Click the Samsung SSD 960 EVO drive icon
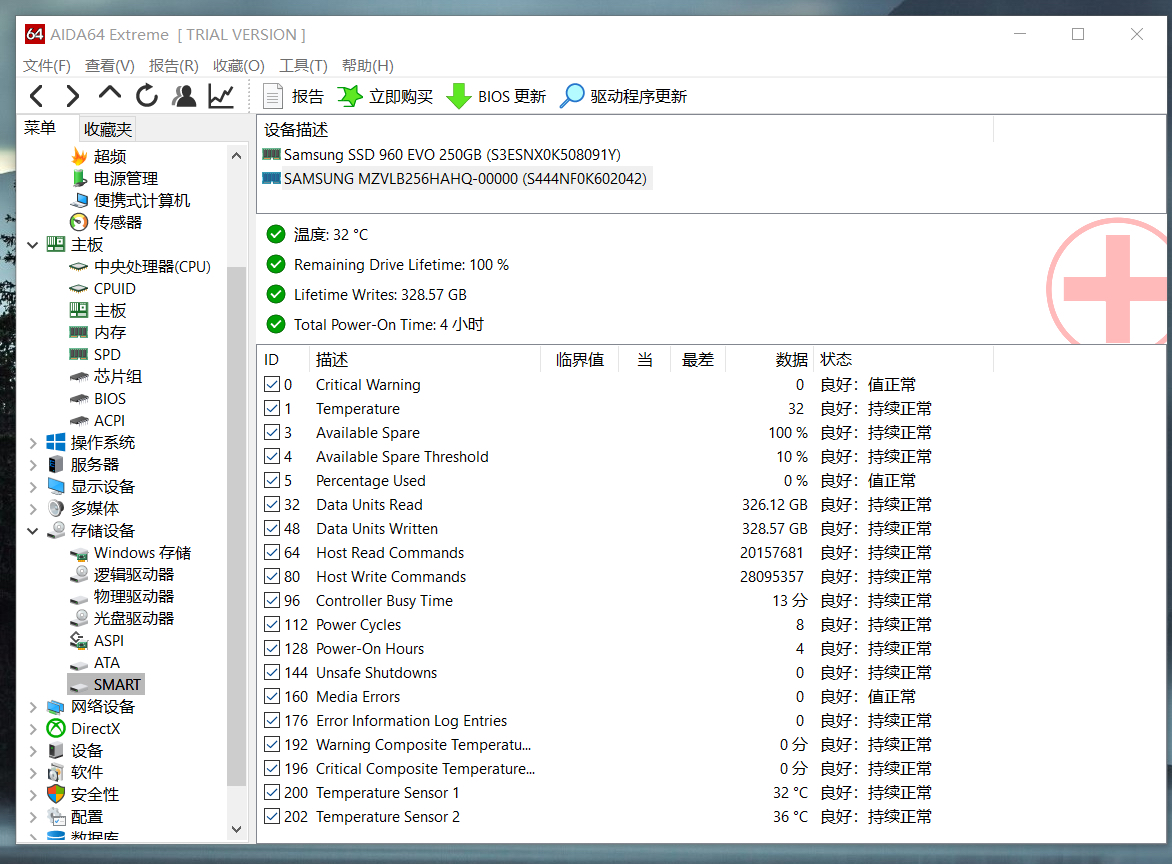 coord(271,154)
